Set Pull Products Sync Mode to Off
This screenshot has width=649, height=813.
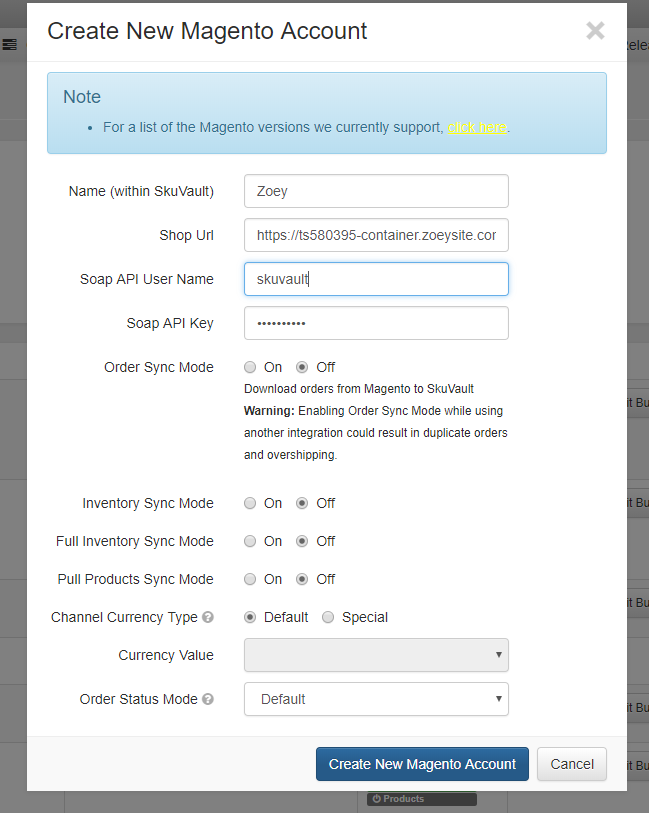tap(302, 579)
